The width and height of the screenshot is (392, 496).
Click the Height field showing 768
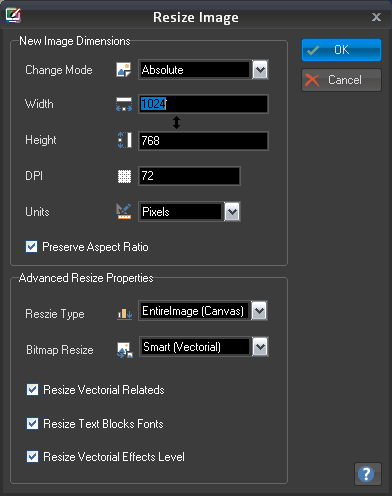point(203,141)
